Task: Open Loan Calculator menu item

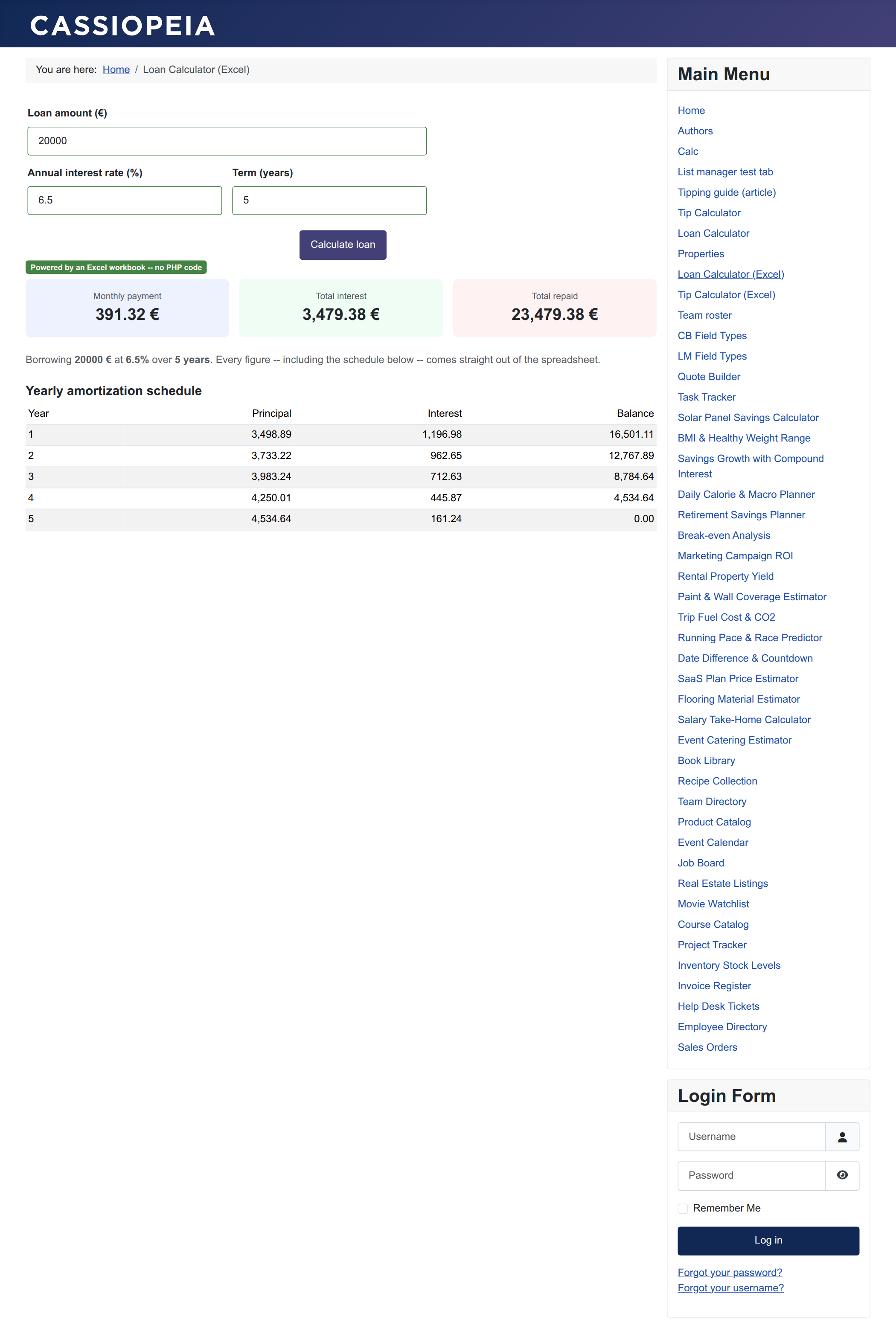Action: (713, 233)
